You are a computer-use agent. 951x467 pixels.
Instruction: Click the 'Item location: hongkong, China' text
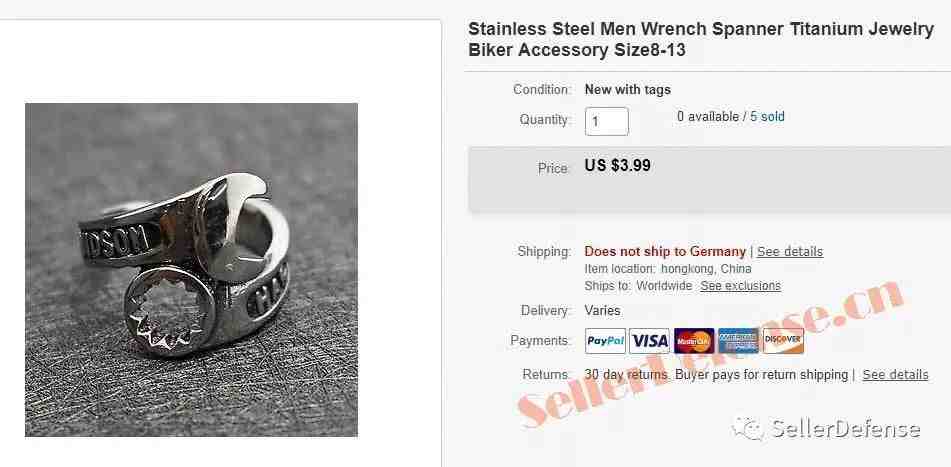[x=668, y=269]
